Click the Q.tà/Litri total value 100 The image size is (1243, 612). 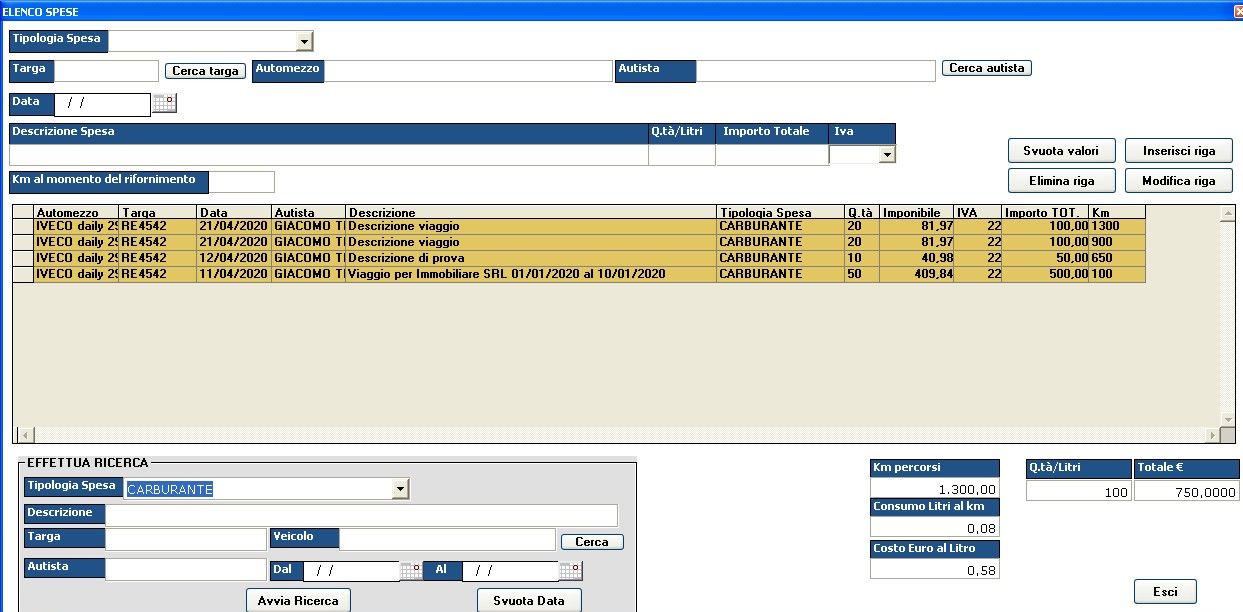pos(1079,491)
